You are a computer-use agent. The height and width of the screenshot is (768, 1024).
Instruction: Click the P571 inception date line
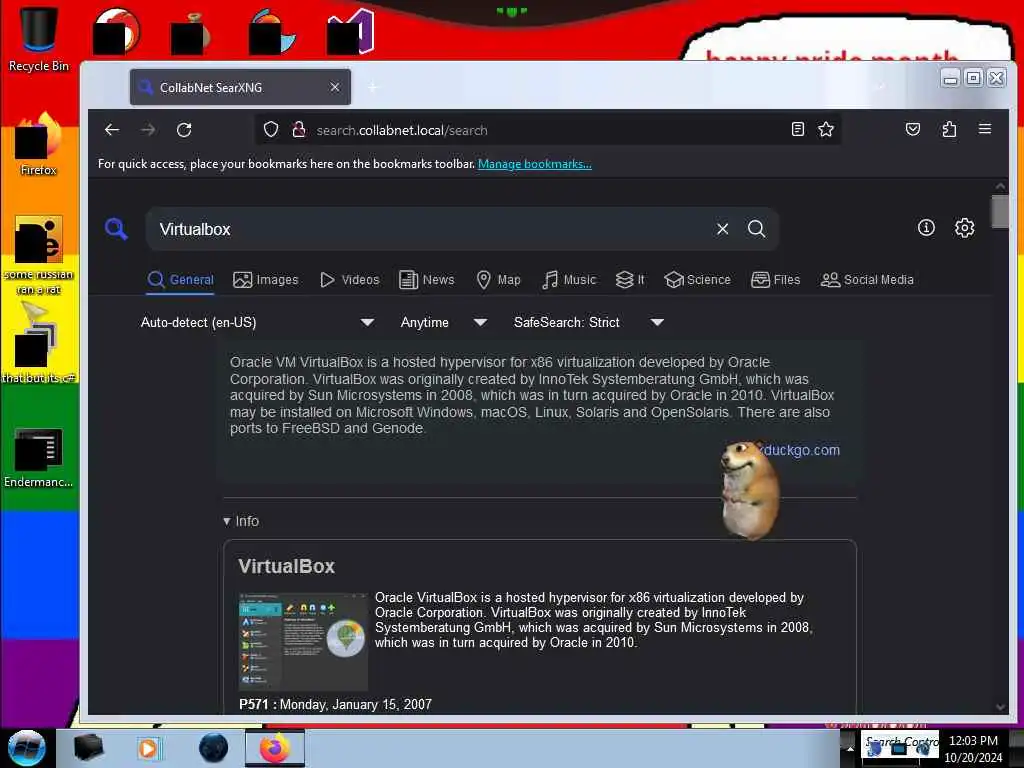point(335,705)
